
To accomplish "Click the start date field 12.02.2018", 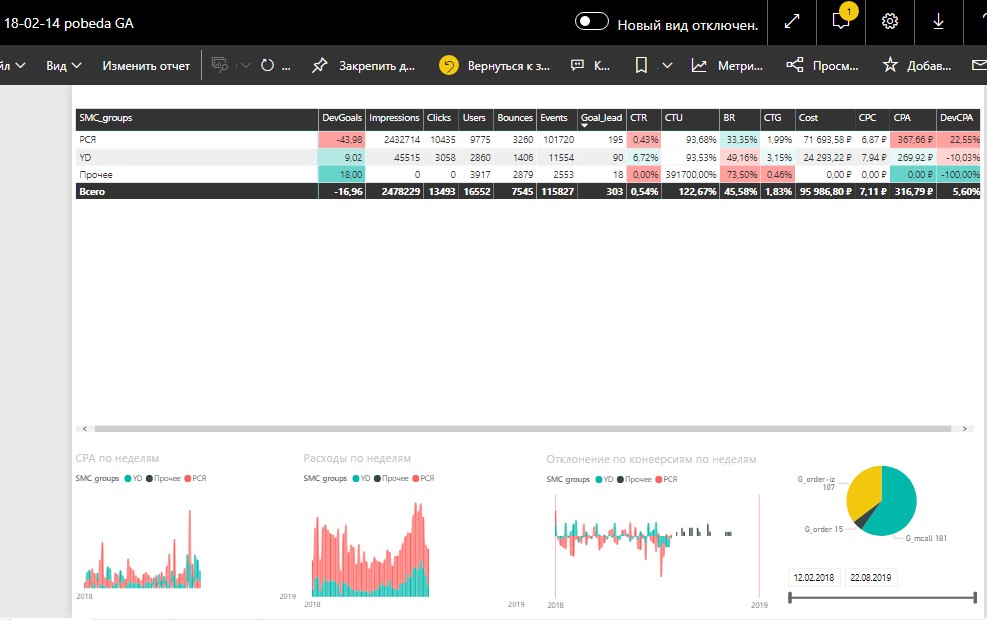I will [x=814, y=577].
